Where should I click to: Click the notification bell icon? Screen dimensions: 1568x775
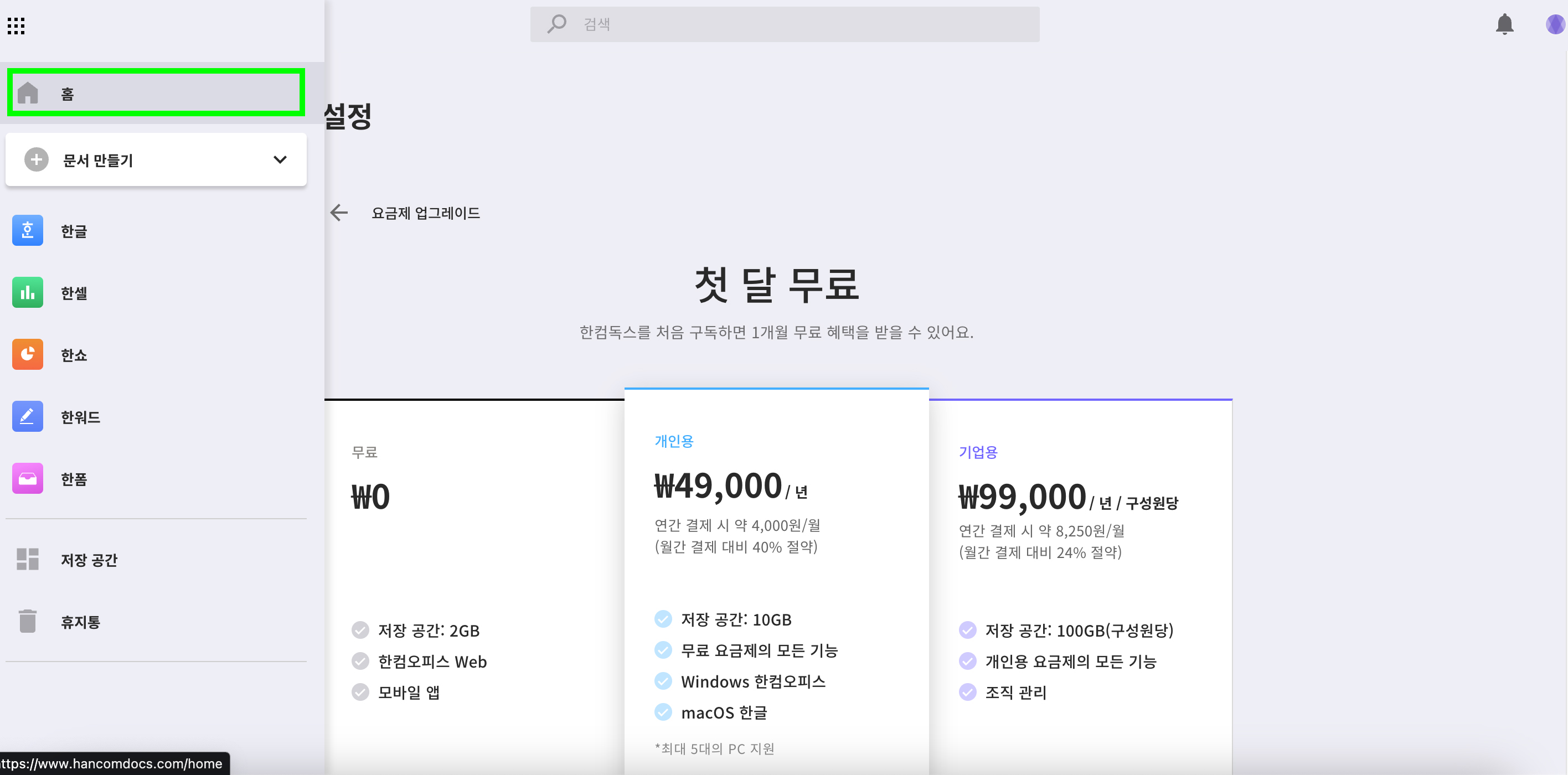(x=1504, y=24)
